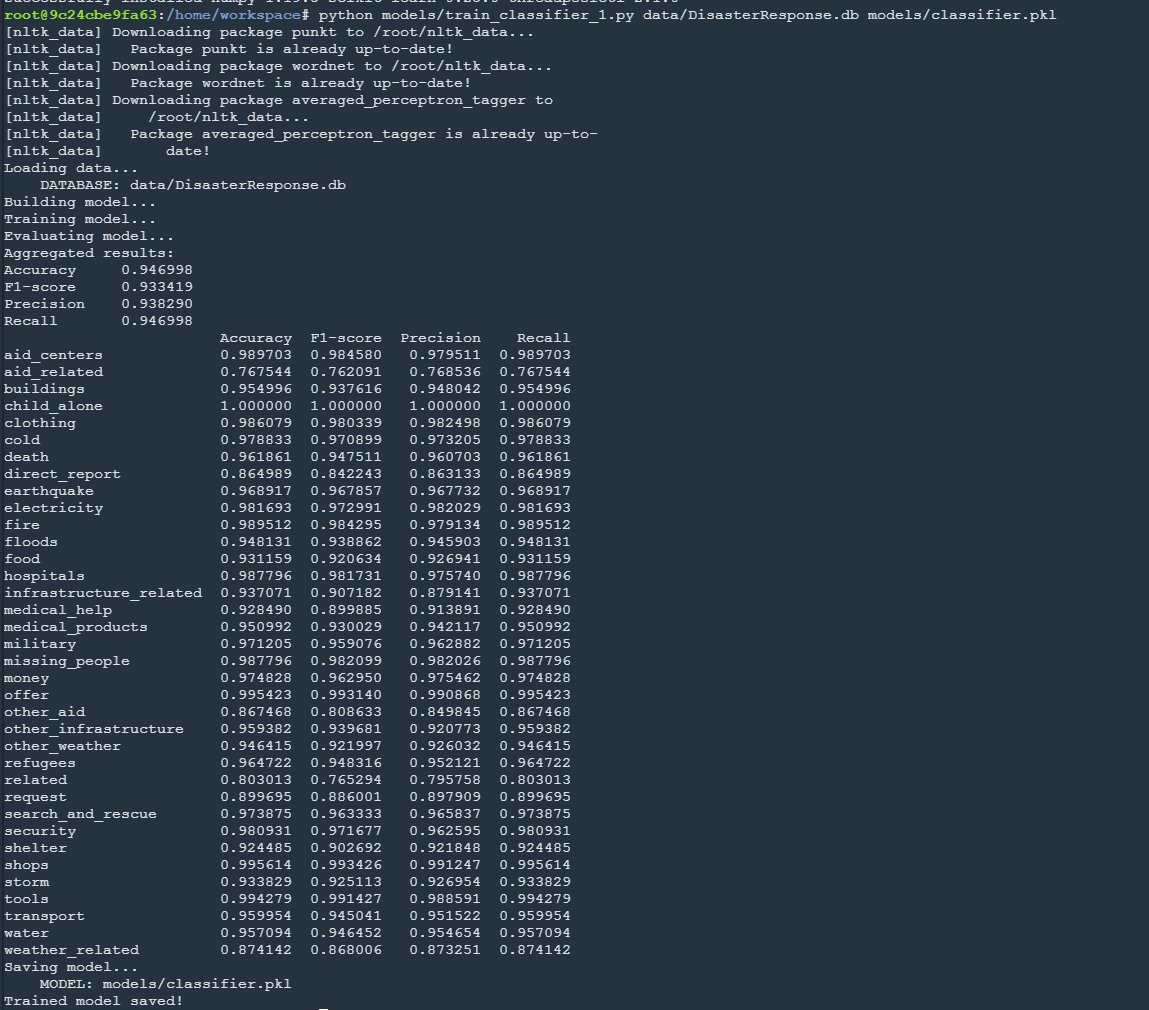Viewport: 1149px width, 1010px height.
Task: Click the 'fire' row label
Action: click(x=22, y=525)
